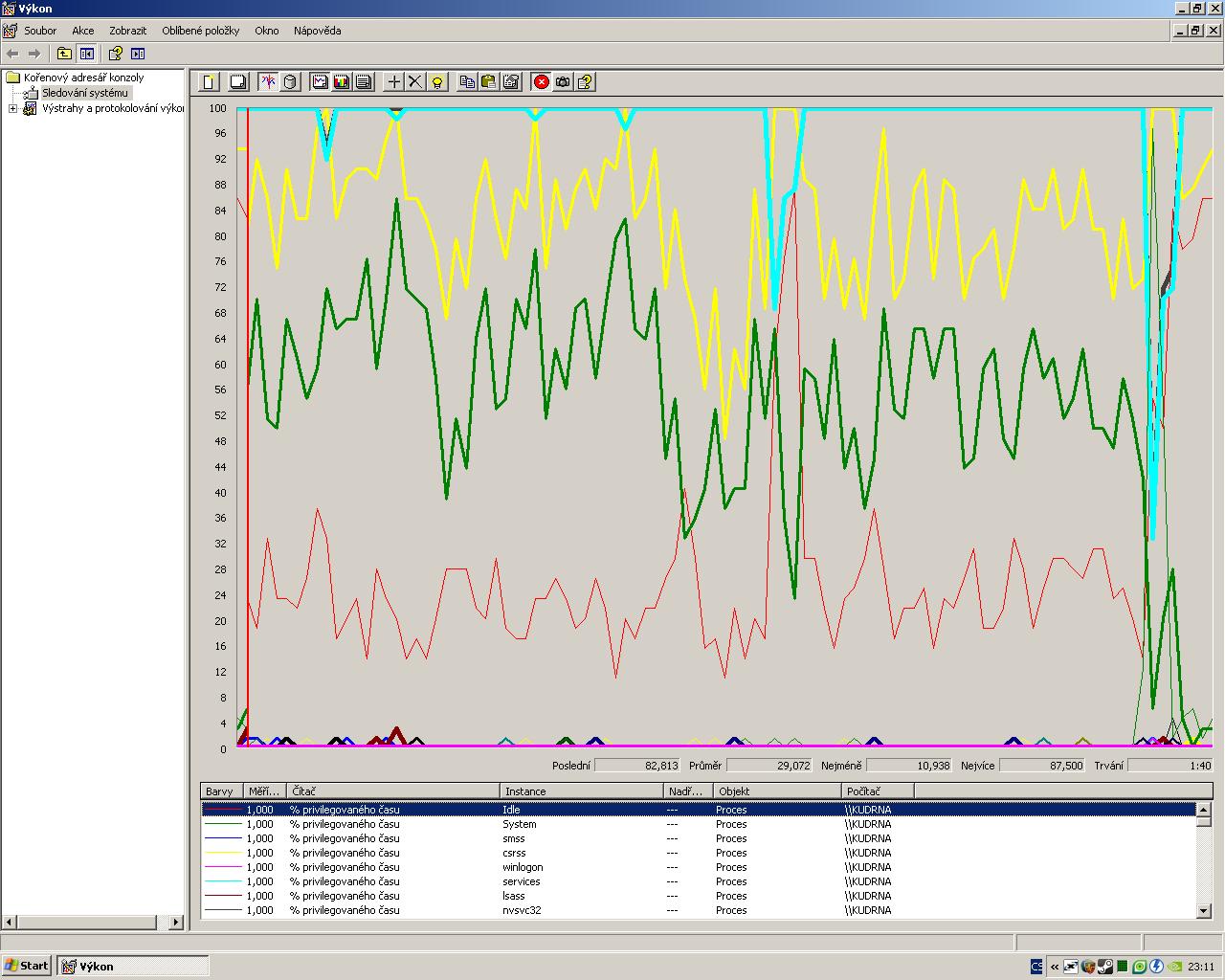Select View Log Data cylinder icon
The image size is (1225, 980).
pos(290,82)
